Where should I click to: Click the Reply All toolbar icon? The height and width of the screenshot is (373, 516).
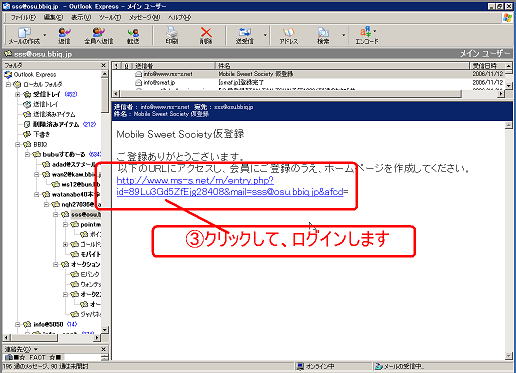99,35
